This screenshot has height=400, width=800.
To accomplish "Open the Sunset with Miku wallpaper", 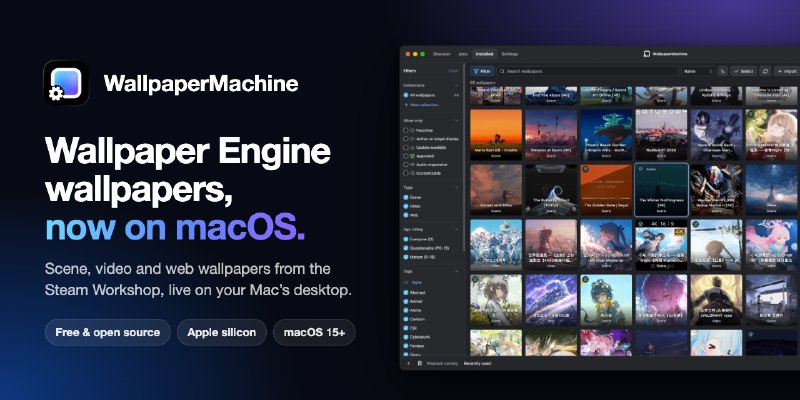I will 496,190.
